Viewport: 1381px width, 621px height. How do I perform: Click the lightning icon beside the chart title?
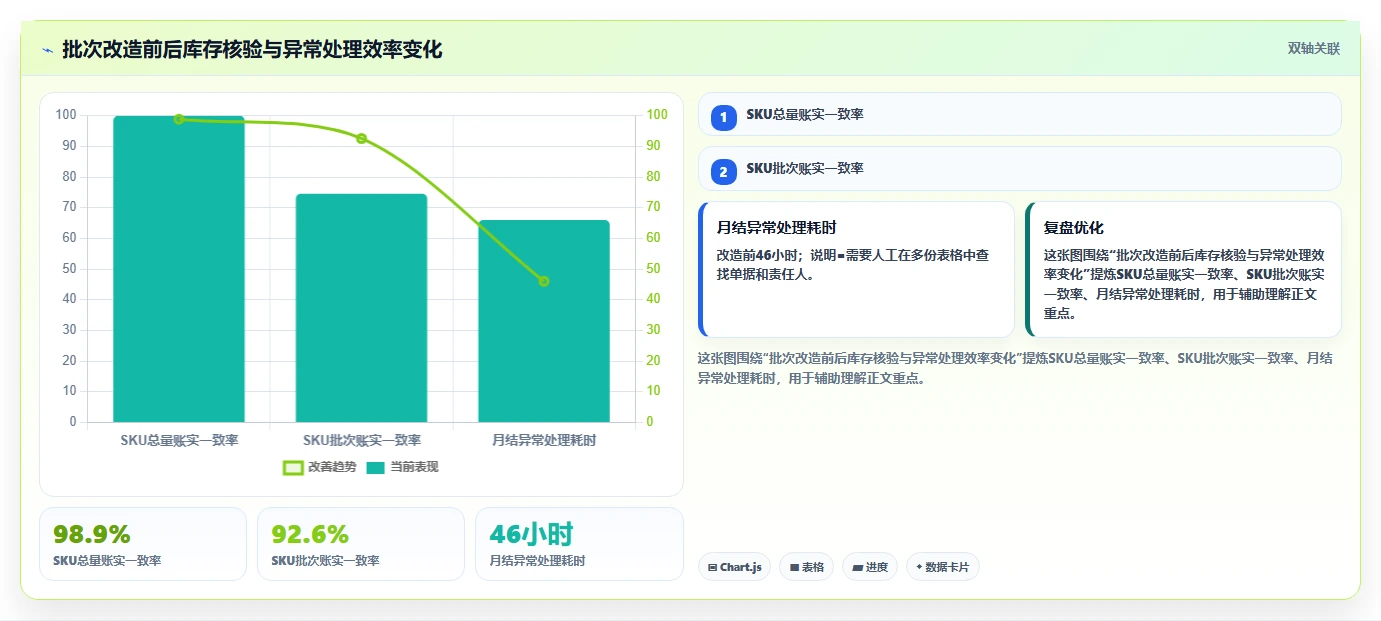coord(47,50)
